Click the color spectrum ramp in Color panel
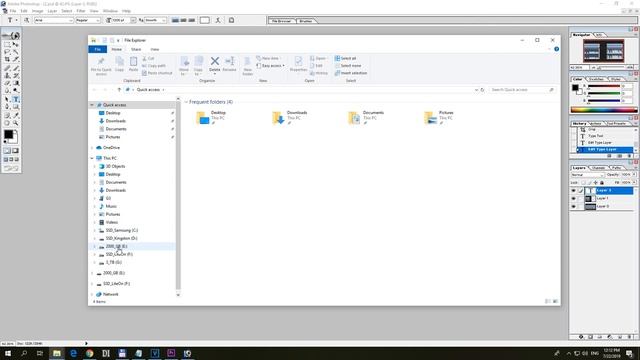The width and height of the screenshot is (640, 360). click(x=604, y=109)
